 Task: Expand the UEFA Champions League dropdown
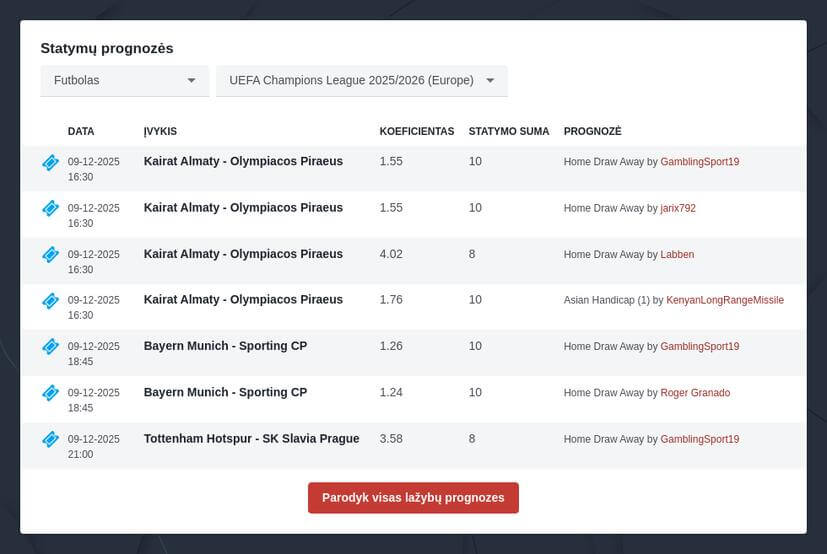pos(361,81)
